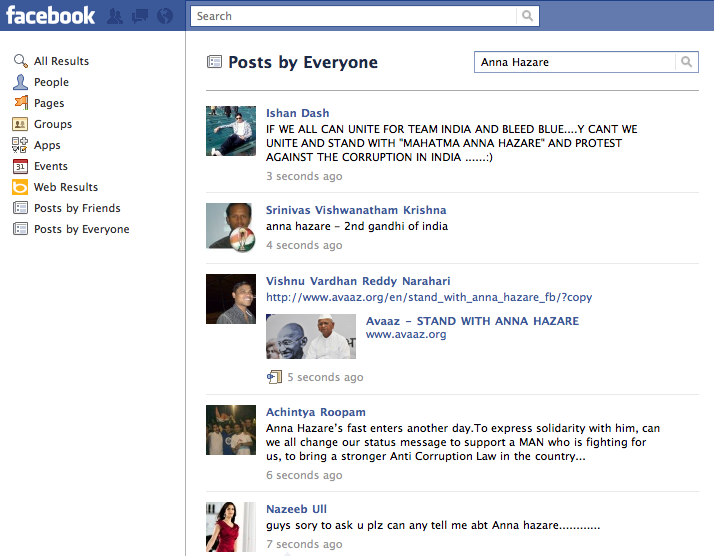
Task: Click '4 seconds ago' timestamp
Action: (304, 245)
